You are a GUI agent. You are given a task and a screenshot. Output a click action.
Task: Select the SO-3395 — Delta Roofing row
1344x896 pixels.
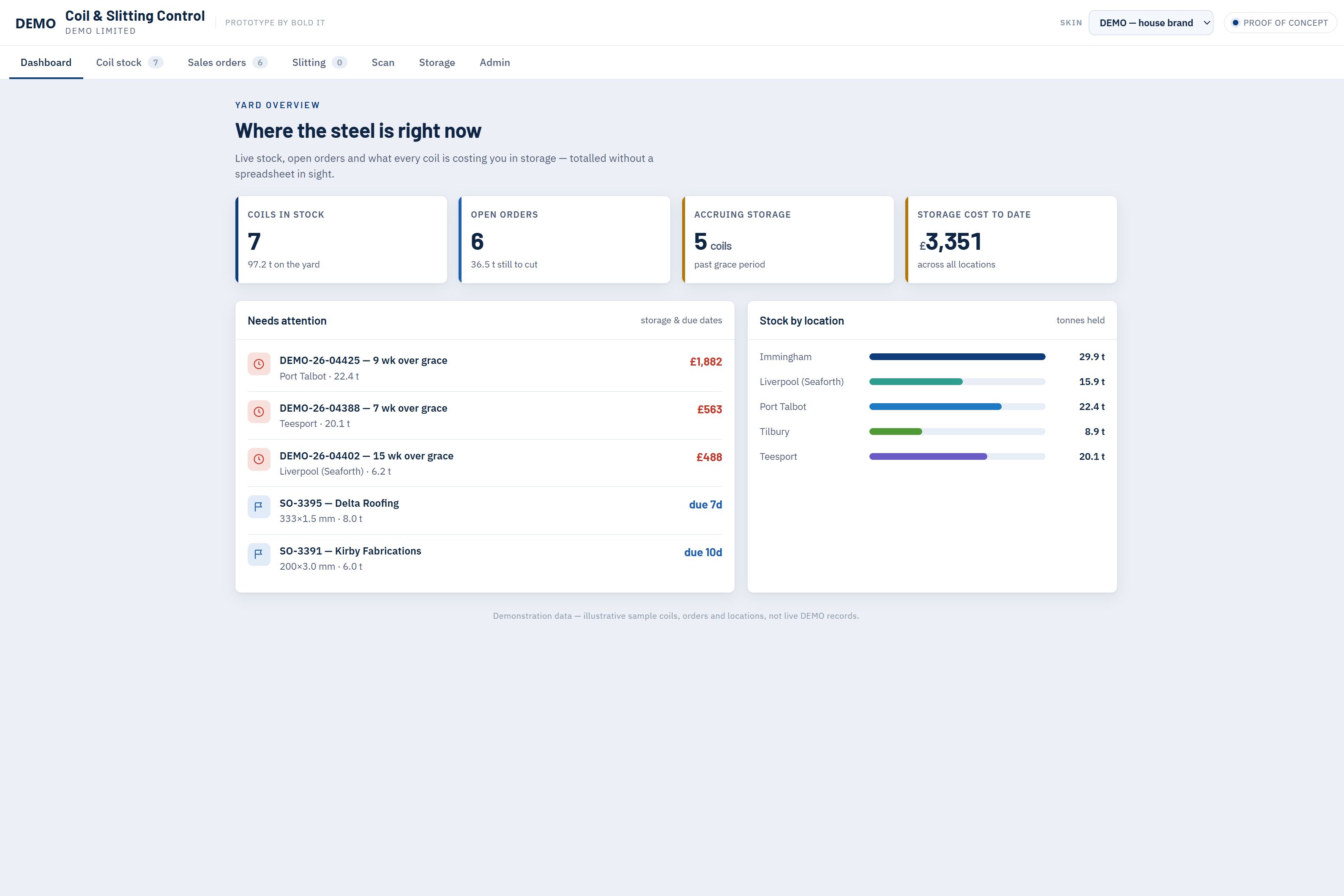point(485,510)
